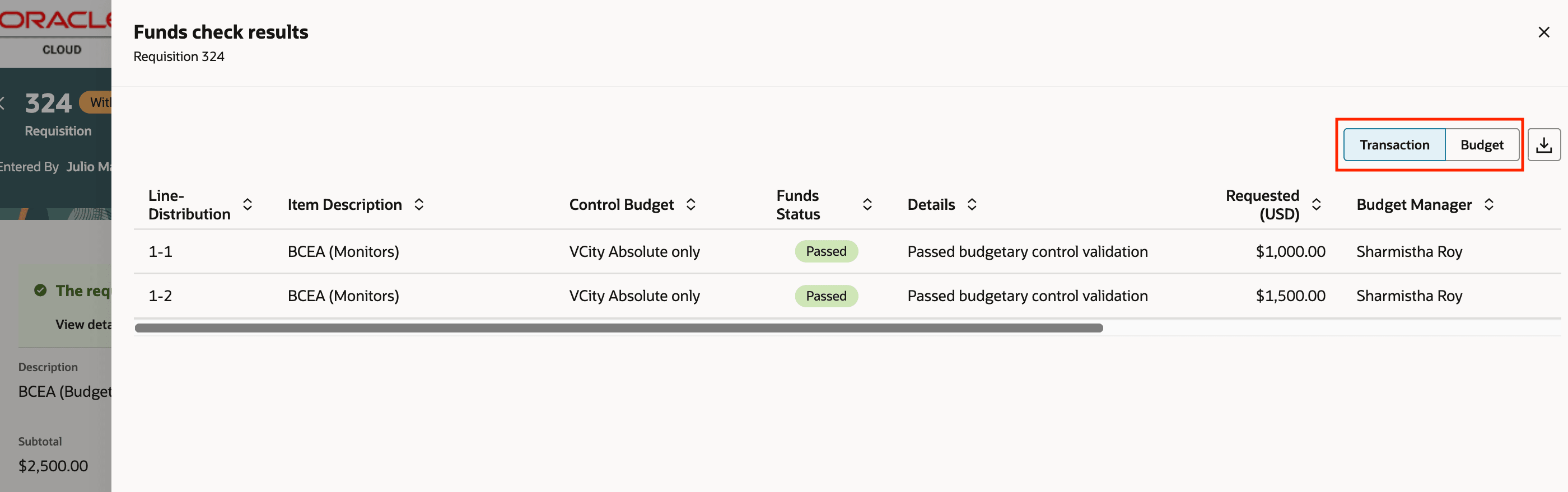Click the Passed badge on line 1-1
Screen dimensions: 1568x492
pyautogui.click(x=827, y=251)
